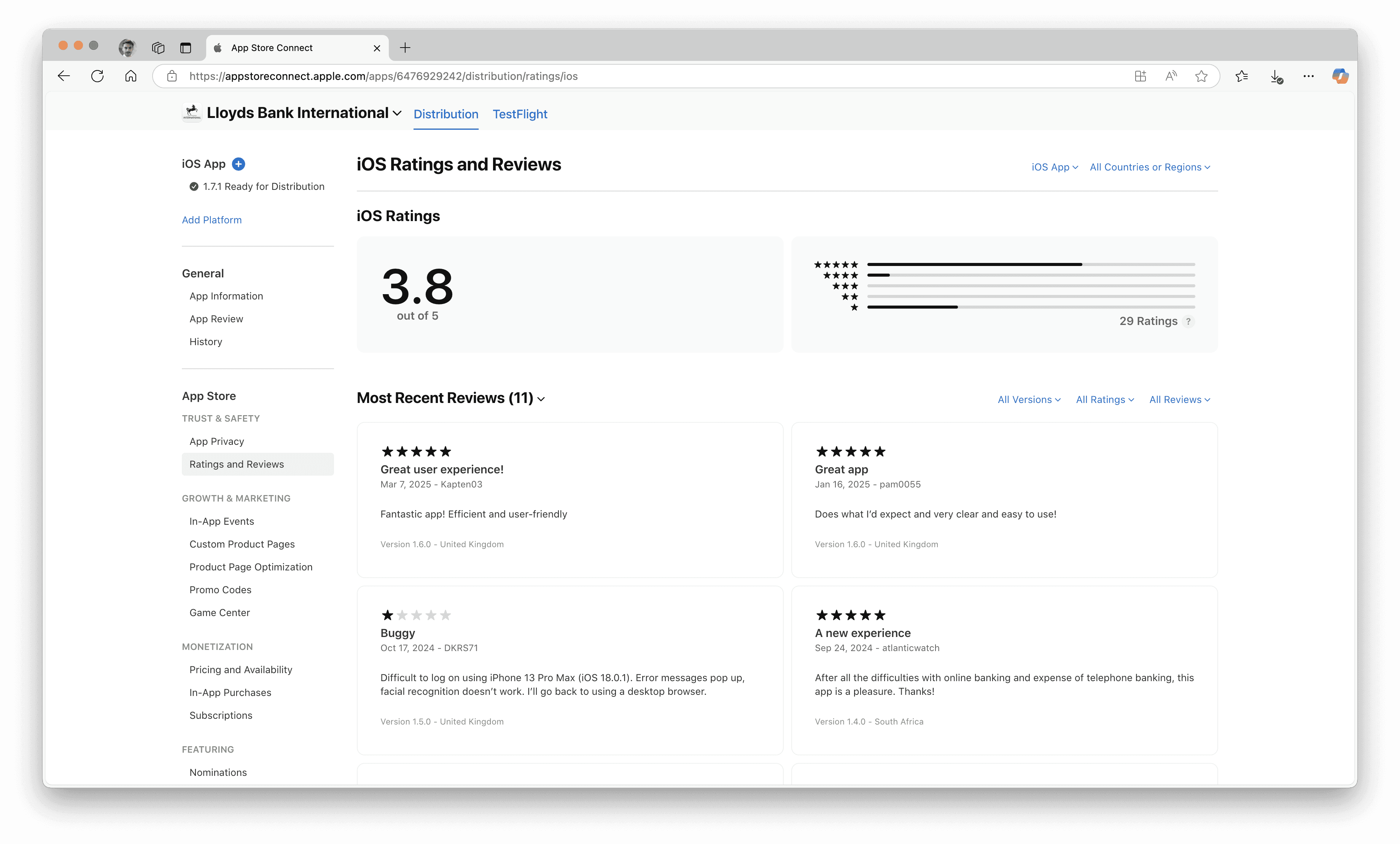Add page to favorites star icon
Viewport: 1400px width, 844px height.
1201,76
